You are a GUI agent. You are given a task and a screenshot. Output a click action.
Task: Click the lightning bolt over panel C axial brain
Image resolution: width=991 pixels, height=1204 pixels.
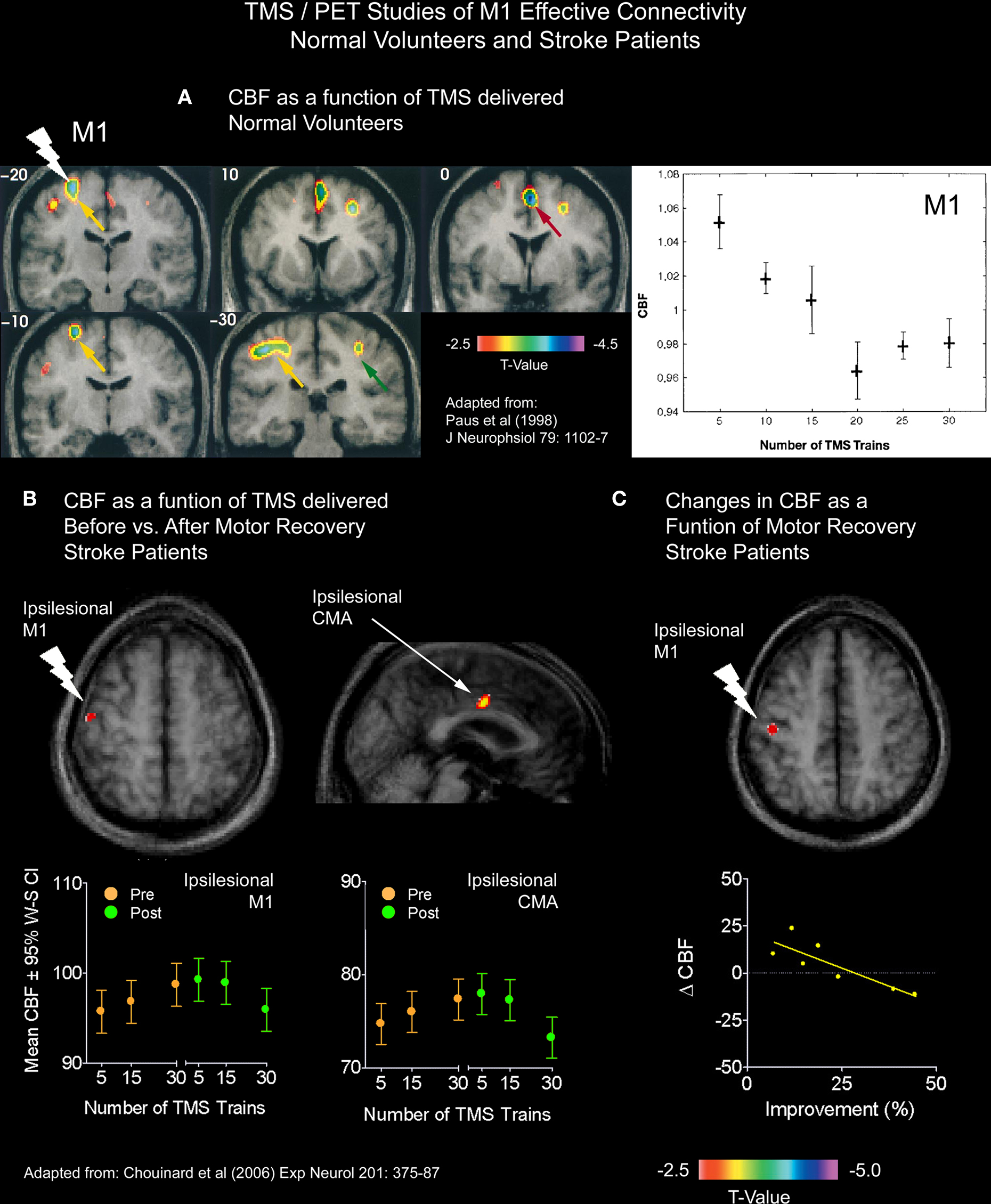click(x=735, y=691)
